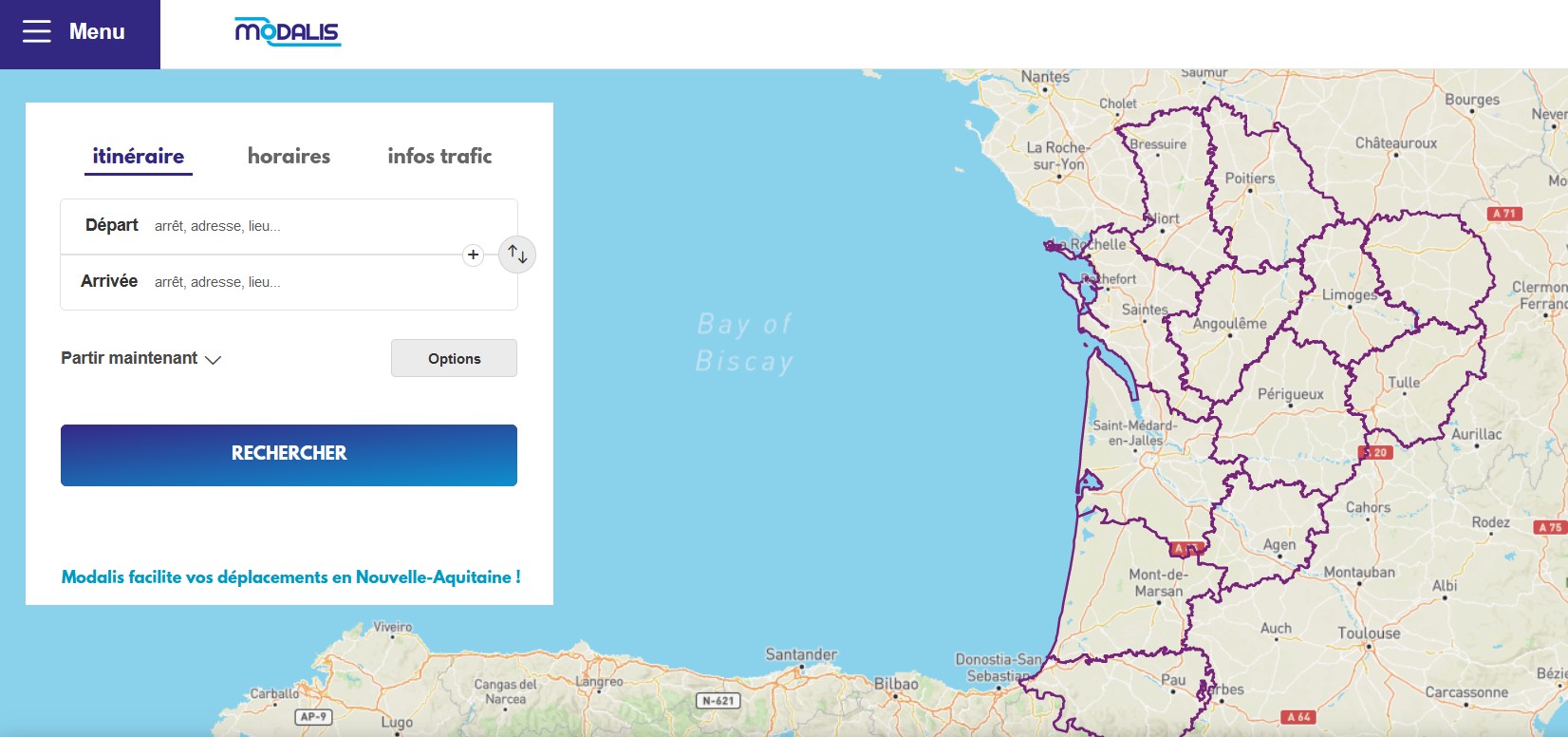
Task: Open the hamburger Menu icon
Action: (37, 31)
